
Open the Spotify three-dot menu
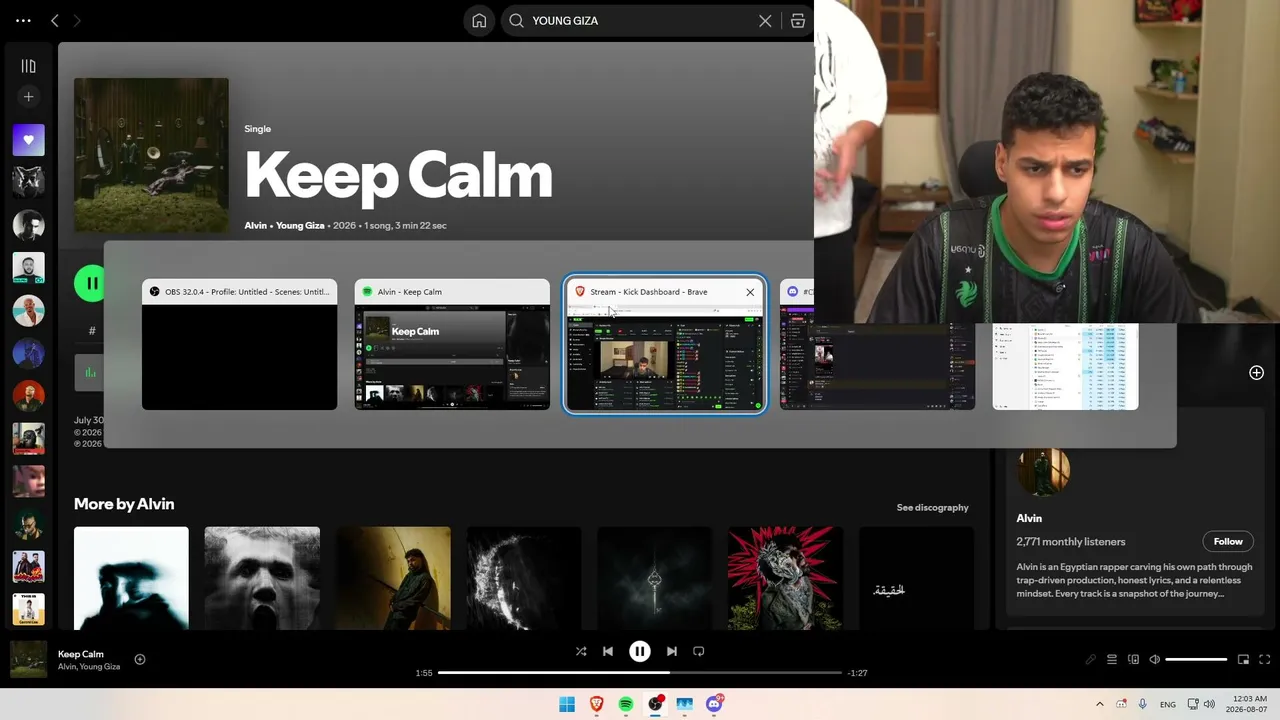pyautogui.click(x=23, y=20)
